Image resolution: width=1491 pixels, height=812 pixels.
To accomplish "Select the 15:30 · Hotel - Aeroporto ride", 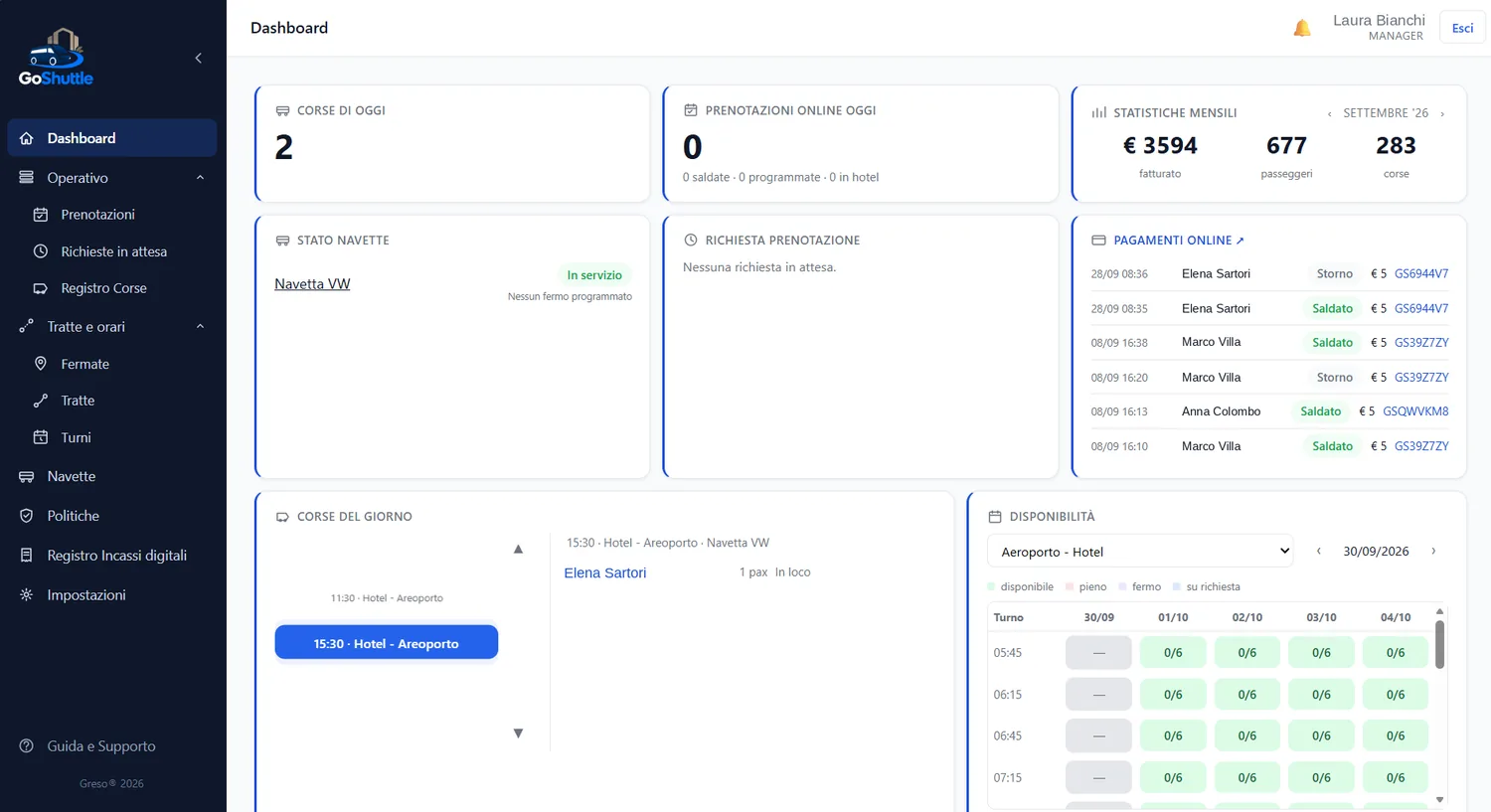I will (387, 643).
